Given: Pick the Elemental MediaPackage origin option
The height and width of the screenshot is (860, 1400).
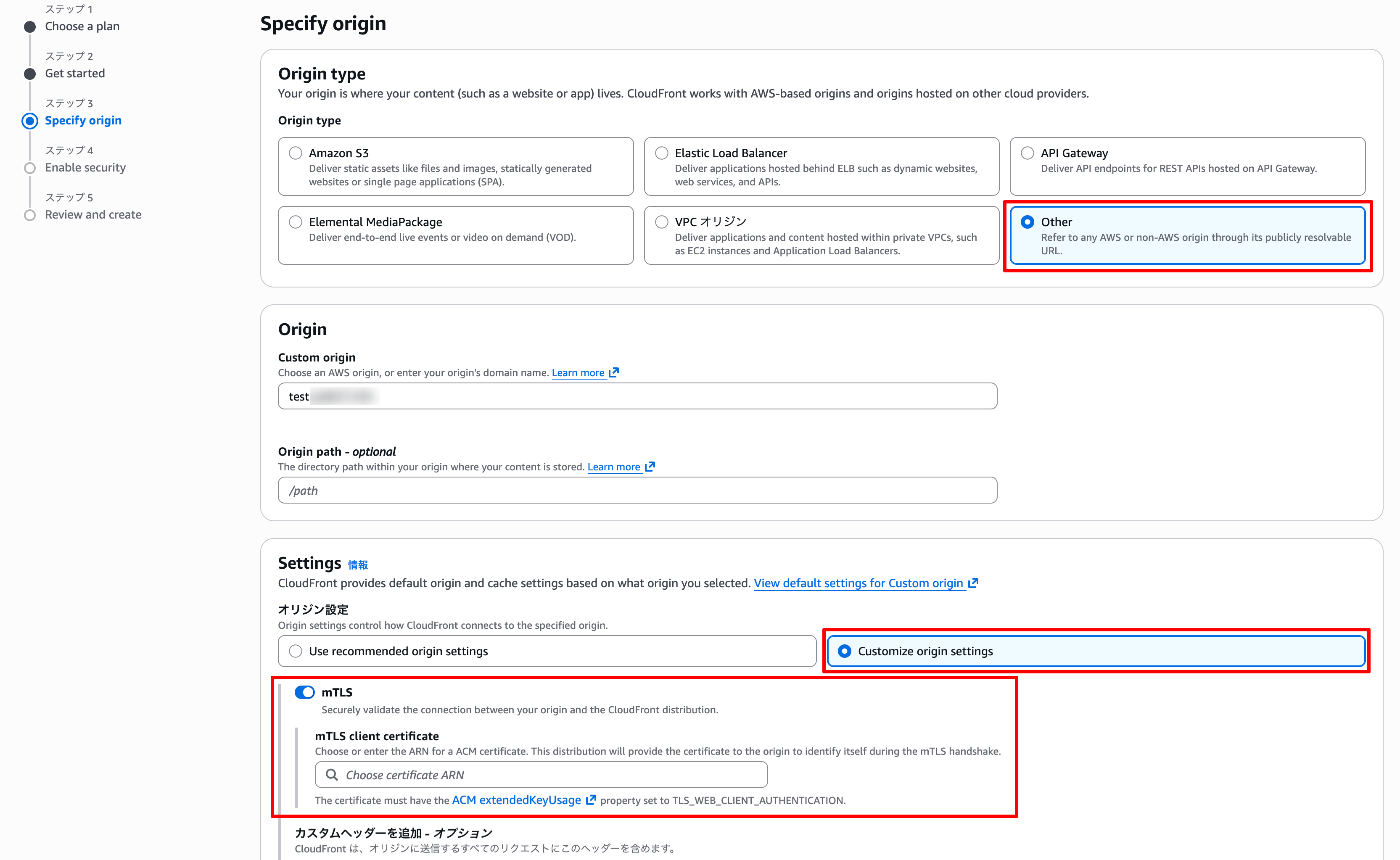Looking at the screenshot, I should tap(295, 222).
